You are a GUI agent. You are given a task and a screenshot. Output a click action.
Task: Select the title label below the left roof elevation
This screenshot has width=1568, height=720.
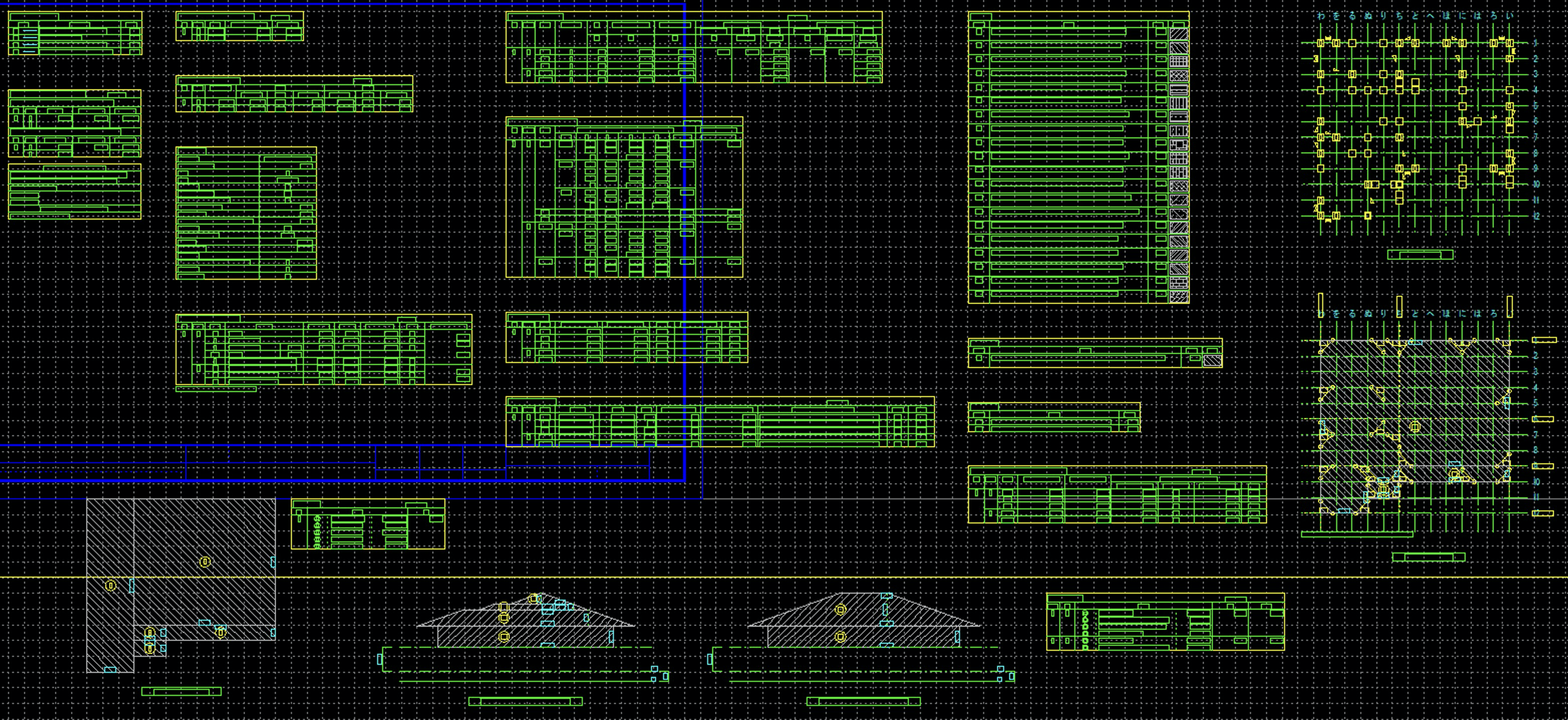point(525,702)
